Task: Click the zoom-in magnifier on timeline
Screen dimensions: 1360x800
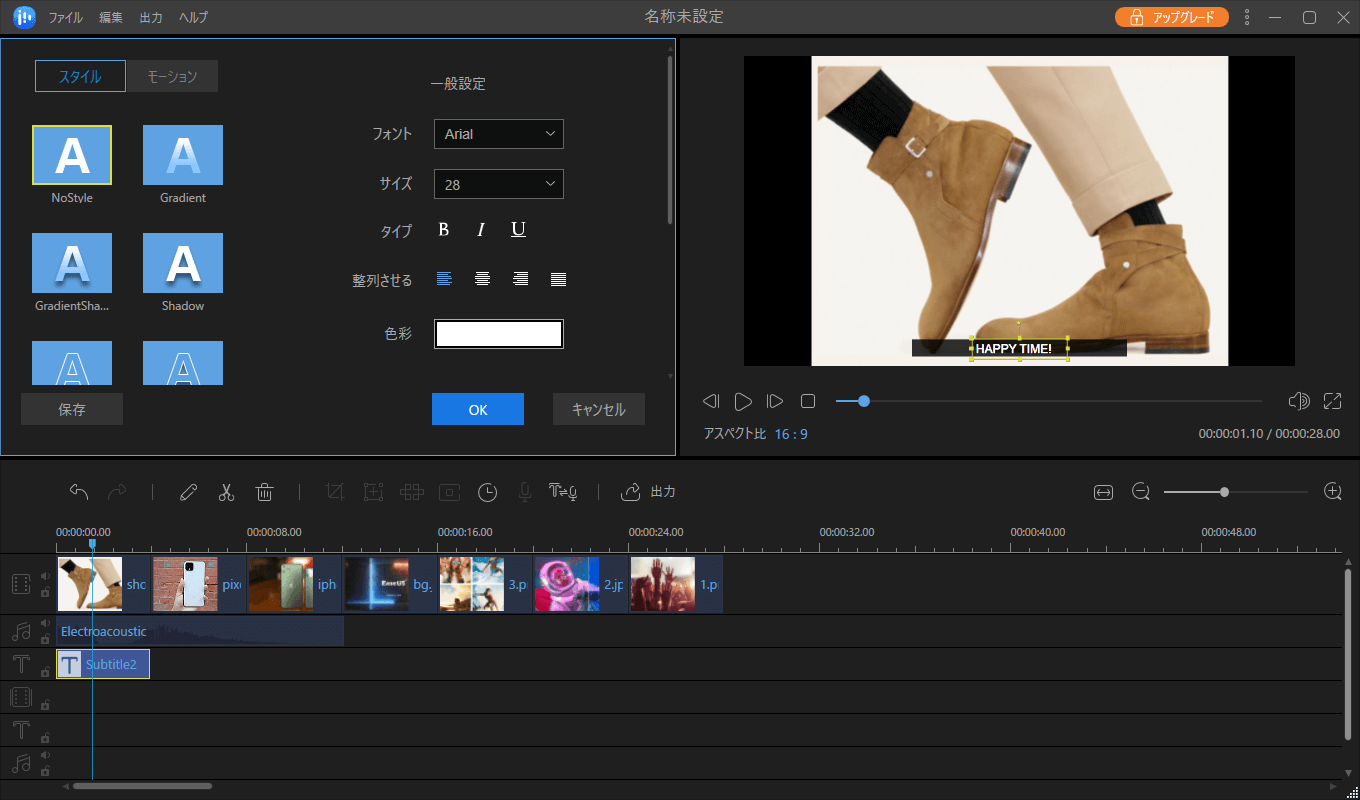Action: click(1332, 492)
